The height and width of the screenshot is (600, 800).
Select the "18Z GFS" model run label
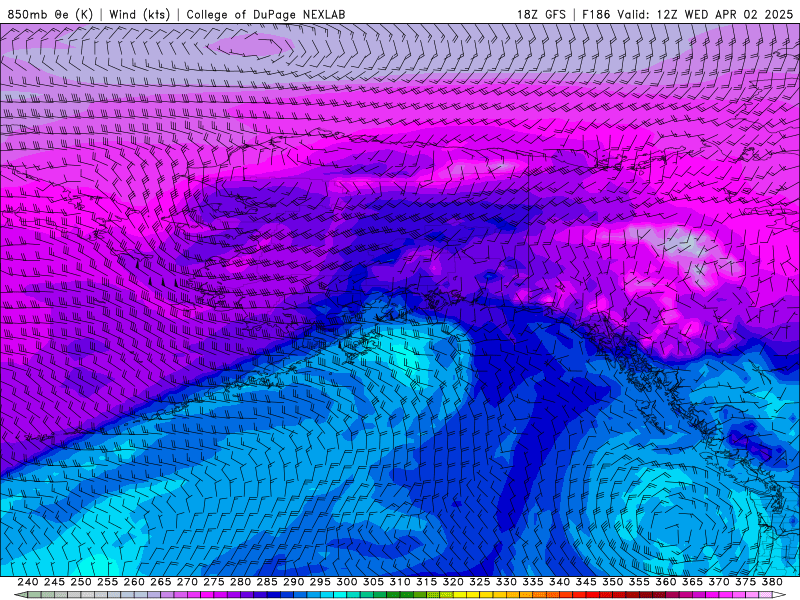(x=541, y=14)
